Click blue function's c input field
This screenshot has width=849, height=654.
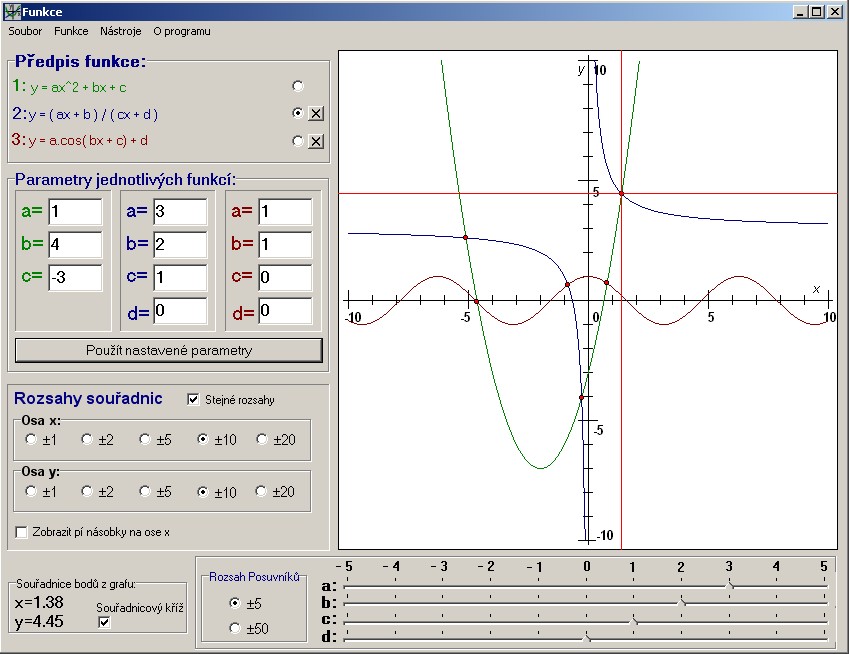pos(180,278)
